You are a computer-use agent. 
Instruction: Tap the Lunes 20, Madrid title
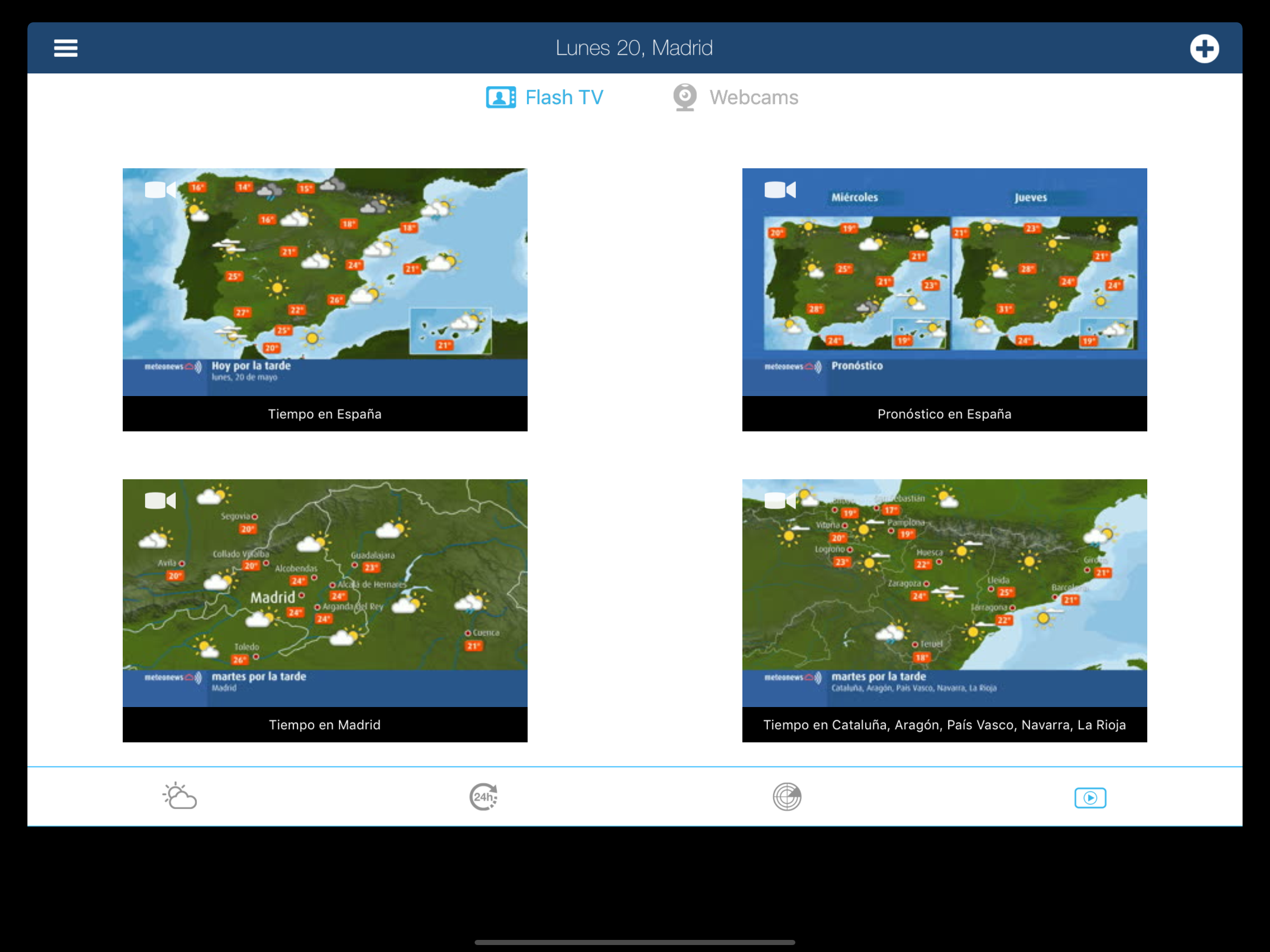[634, 48]
